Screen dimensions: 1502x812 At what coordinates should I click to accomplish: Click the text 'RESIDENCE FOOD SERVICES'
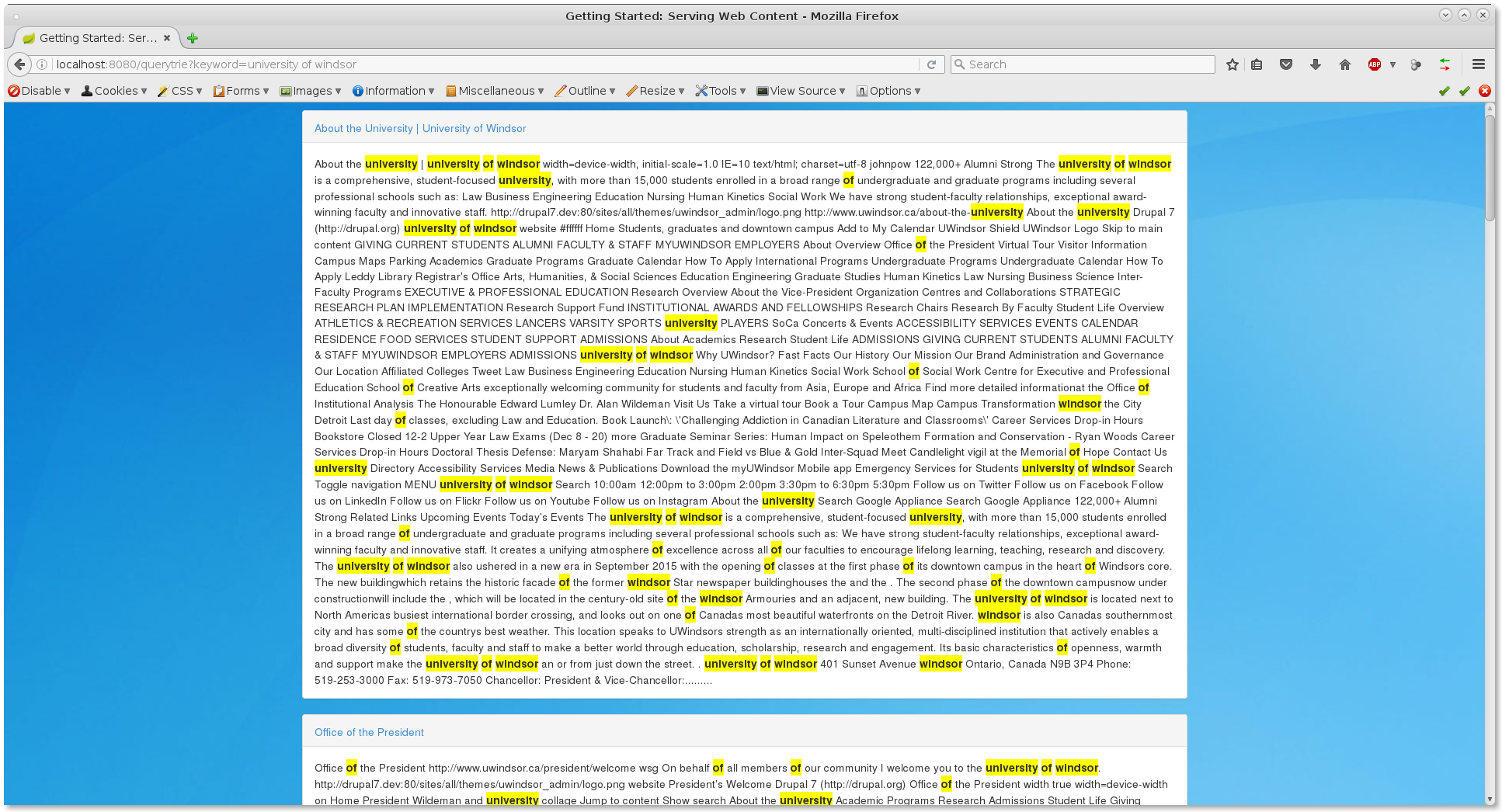pos(391,339)
